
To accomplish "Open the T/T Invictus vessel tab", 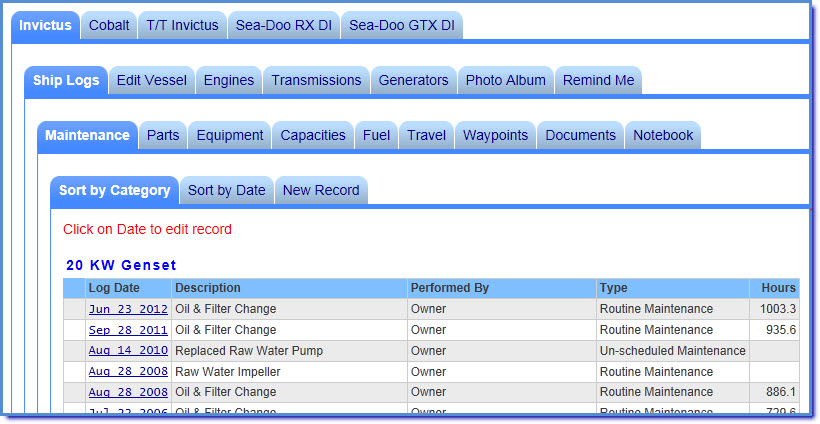I will pyautogui.click(x=182, y=26).
